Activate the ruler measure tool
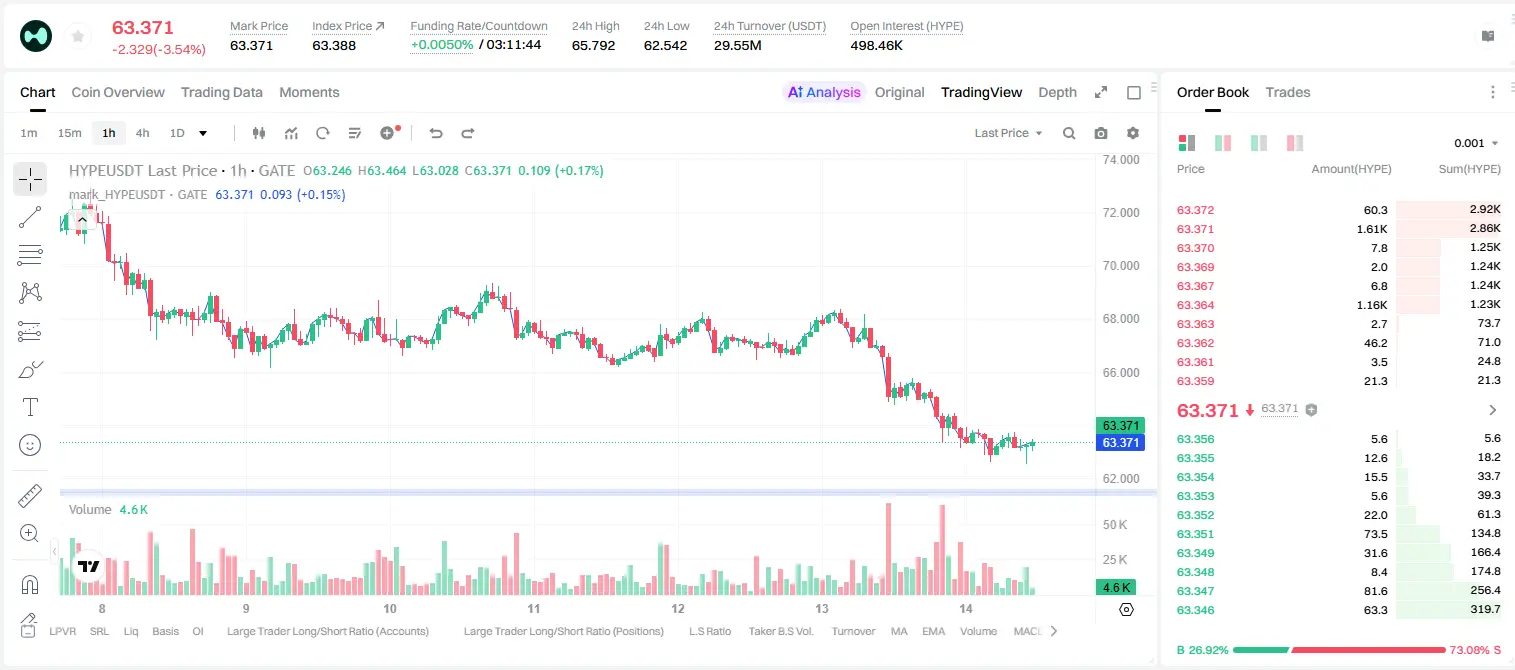The height and width of the screenshot is (670, 1515). (30, 496)
